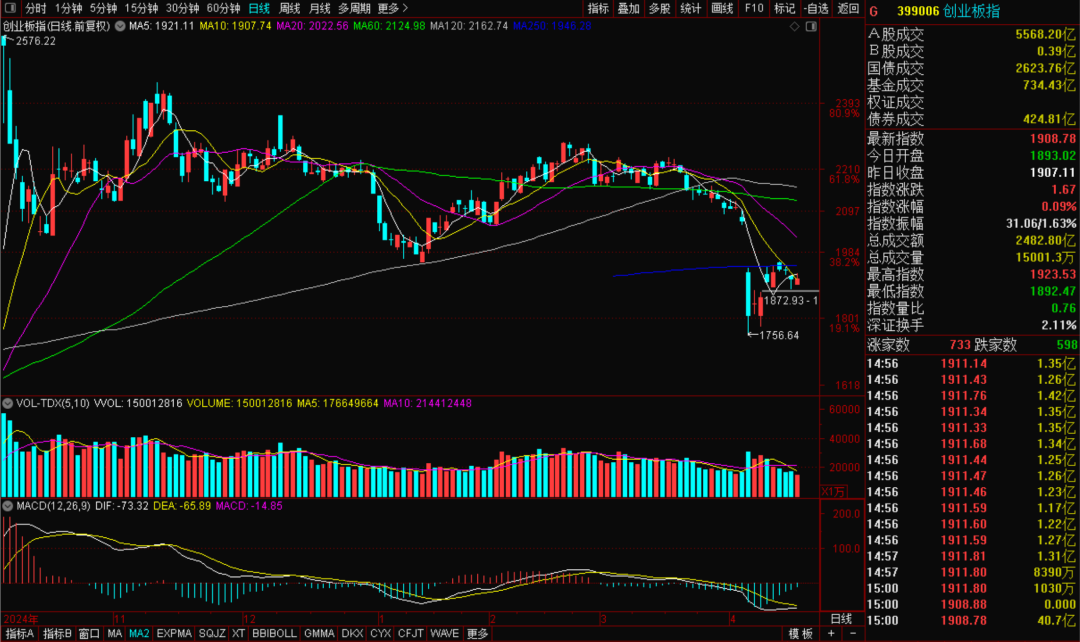
Task: Open the 多周期 multi-period view
Action: (354, 8)
